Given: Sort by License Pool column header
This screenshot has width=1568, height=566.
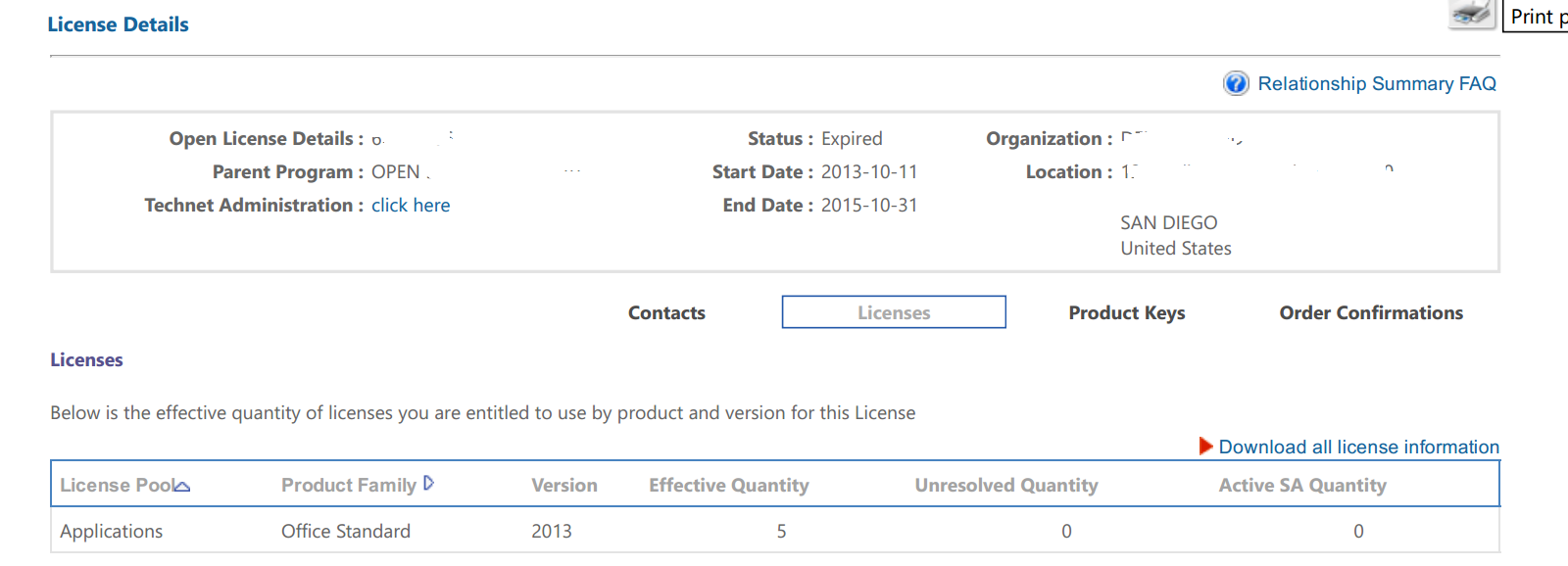Looking at the screenshot, I should coord(117,486).
